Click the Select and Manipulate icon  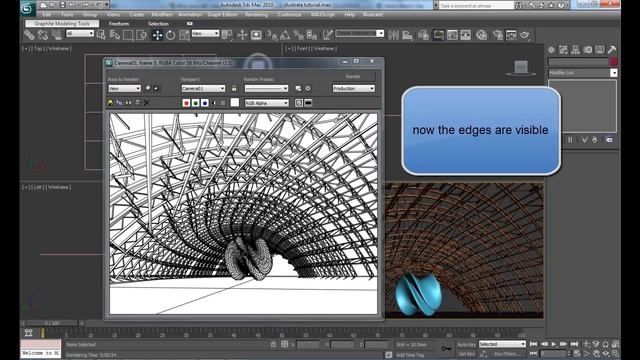[x=242, y=35]
